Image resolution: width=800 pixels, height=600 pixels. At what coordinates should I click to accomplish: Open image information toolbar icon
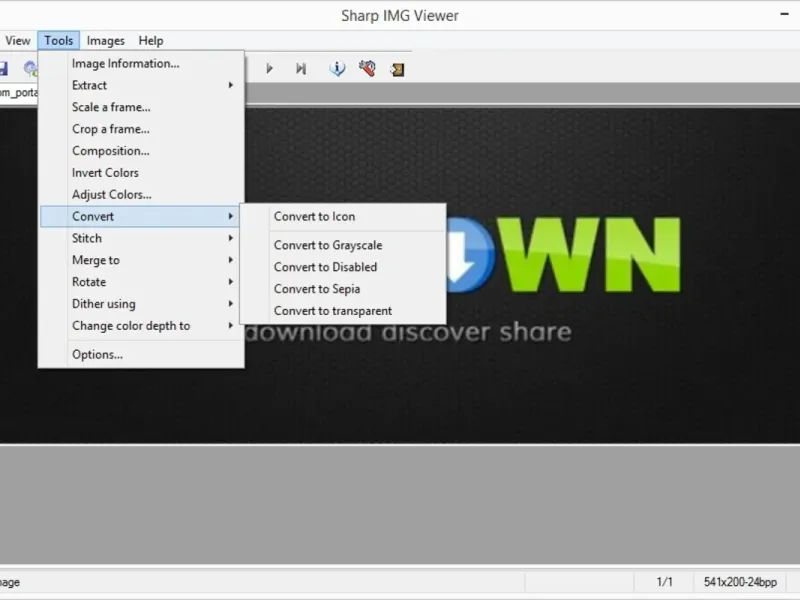[x=337, y=68]
